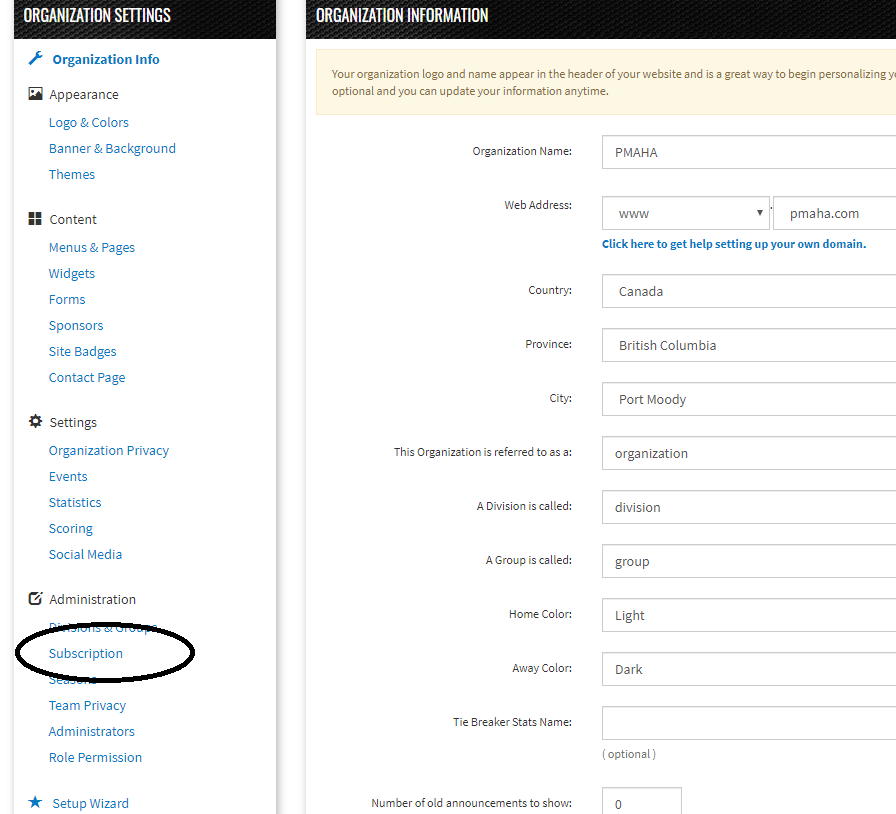Click the old announcements count field
Viewport: 896px width, 814px height.
coord(641,802)
